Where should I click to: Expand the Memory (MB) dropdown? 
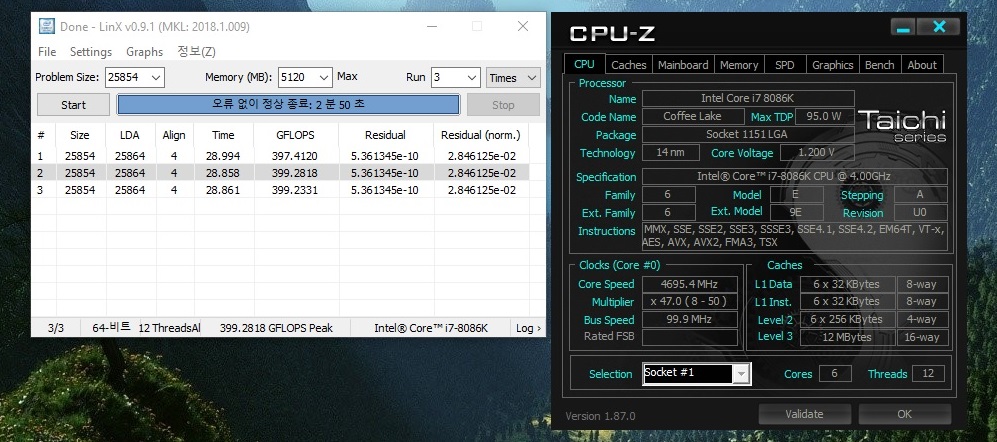click(324, 78)
